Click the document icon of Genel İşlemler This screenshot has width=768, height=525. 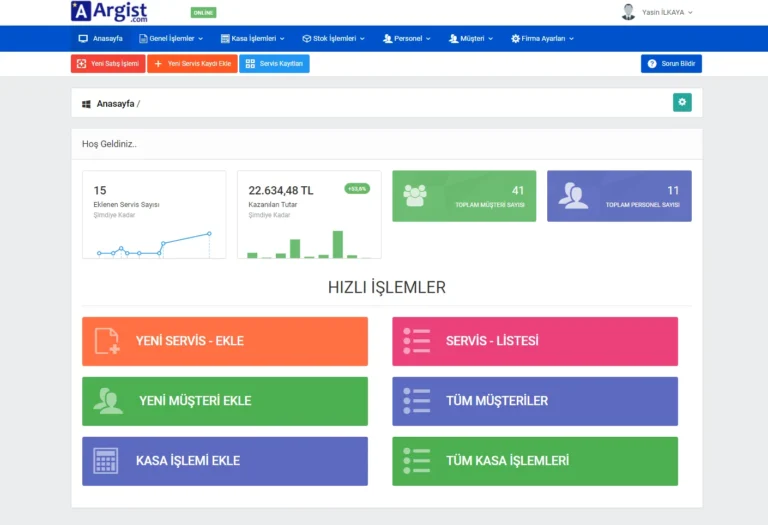coord(143,38)
